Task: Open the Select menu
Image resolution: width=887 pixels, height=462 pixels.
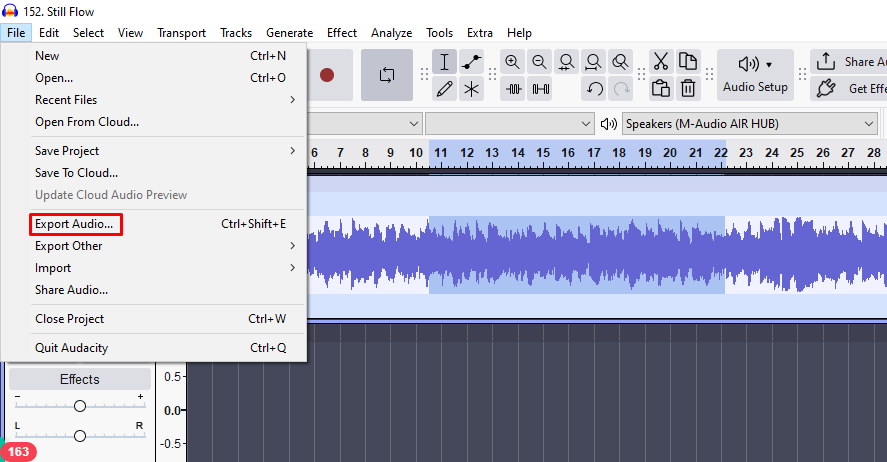Action: point(88,33)
